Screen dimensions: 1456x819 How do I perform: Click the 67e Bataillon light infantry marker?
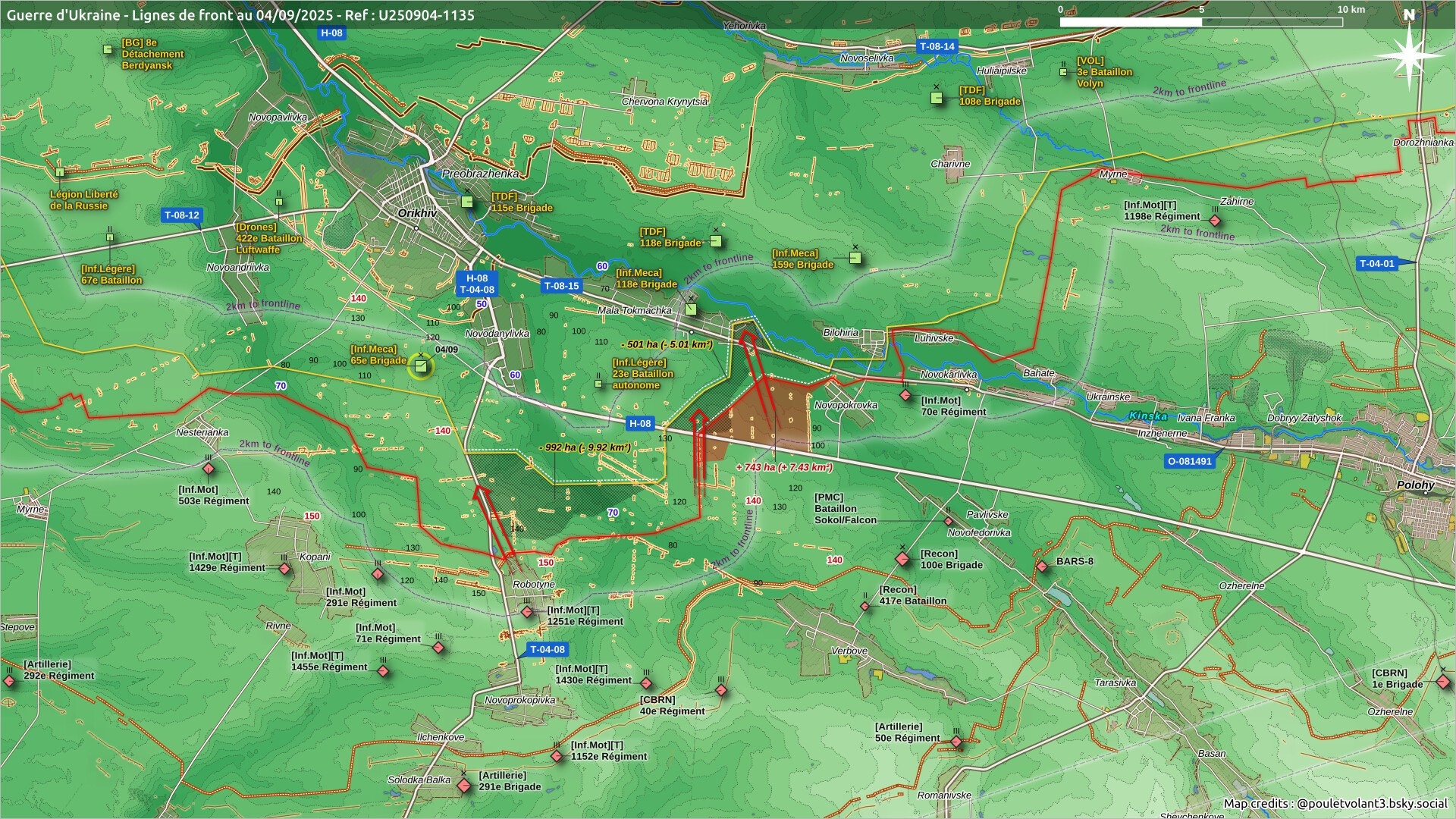point(109,237)
